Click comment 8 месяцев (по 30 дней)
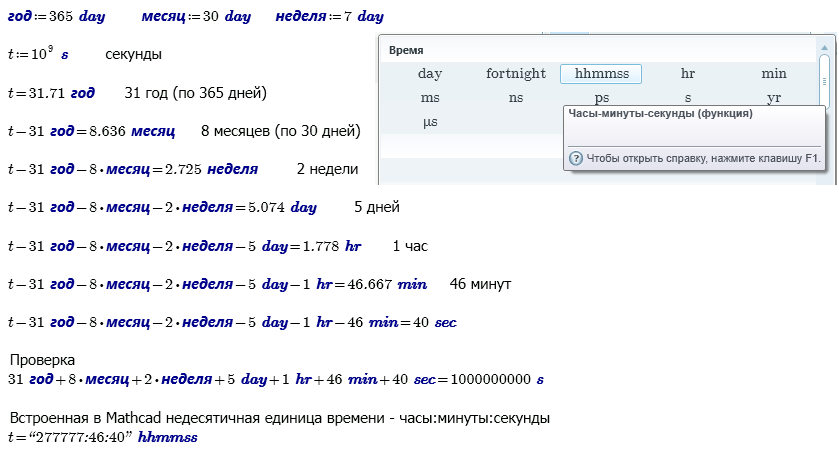This screenshot has height=451, width=839. 281,131
